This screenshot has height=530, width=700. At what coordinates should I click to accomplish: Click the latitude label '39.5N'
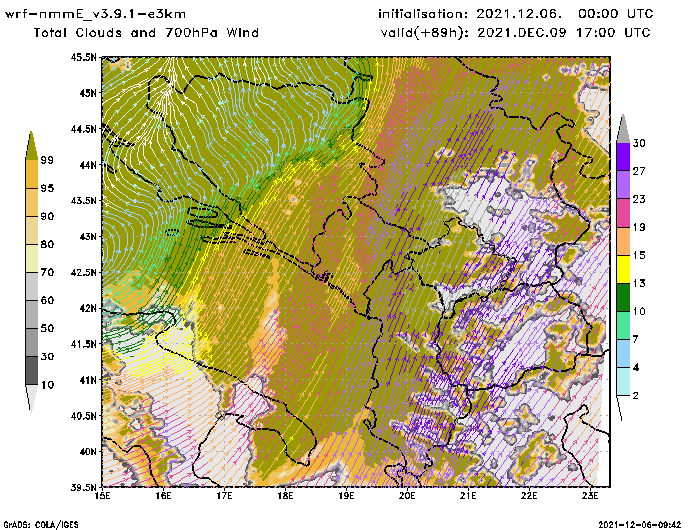[83, 488]
